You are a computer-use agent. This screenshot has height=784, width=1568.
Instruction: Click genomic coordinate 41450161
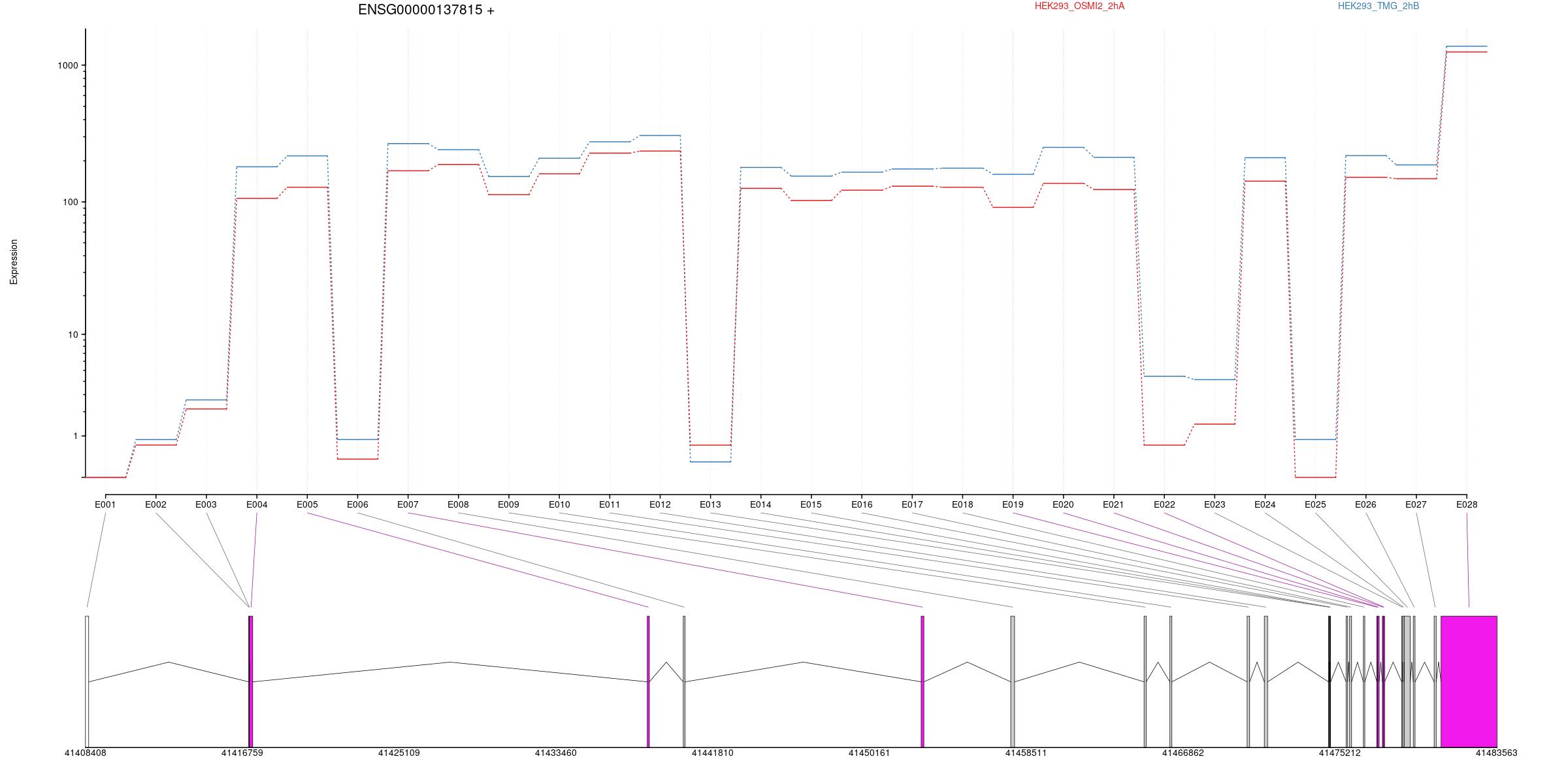tap(869, 753)
